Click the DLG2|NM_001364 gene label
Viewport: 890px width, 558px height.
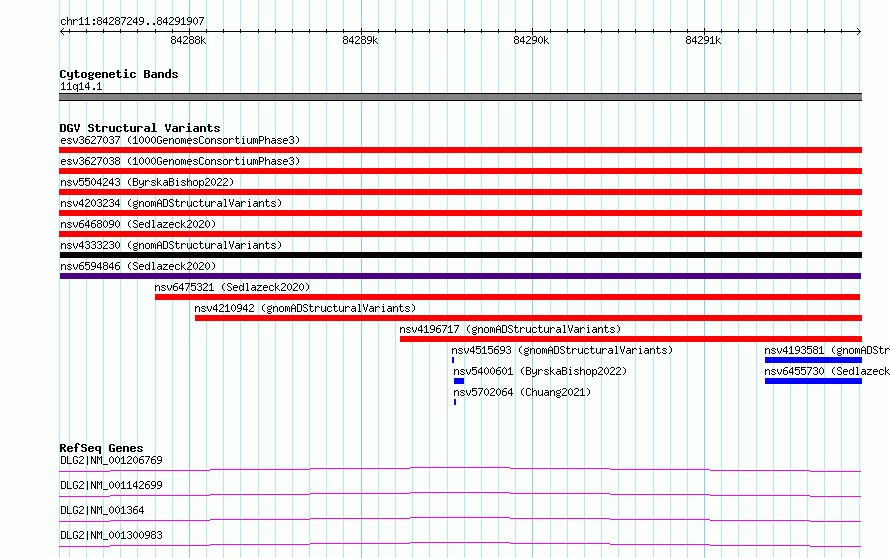(102, 510)
